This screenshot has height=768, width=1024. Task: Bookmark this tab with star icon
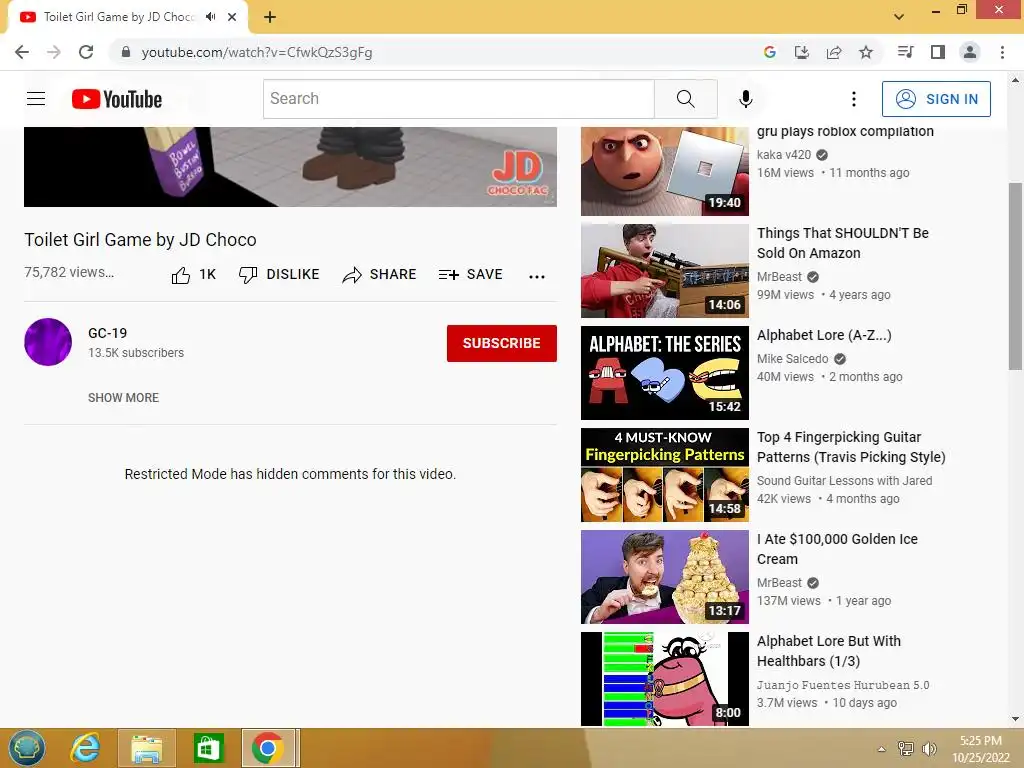coord(866,52)
